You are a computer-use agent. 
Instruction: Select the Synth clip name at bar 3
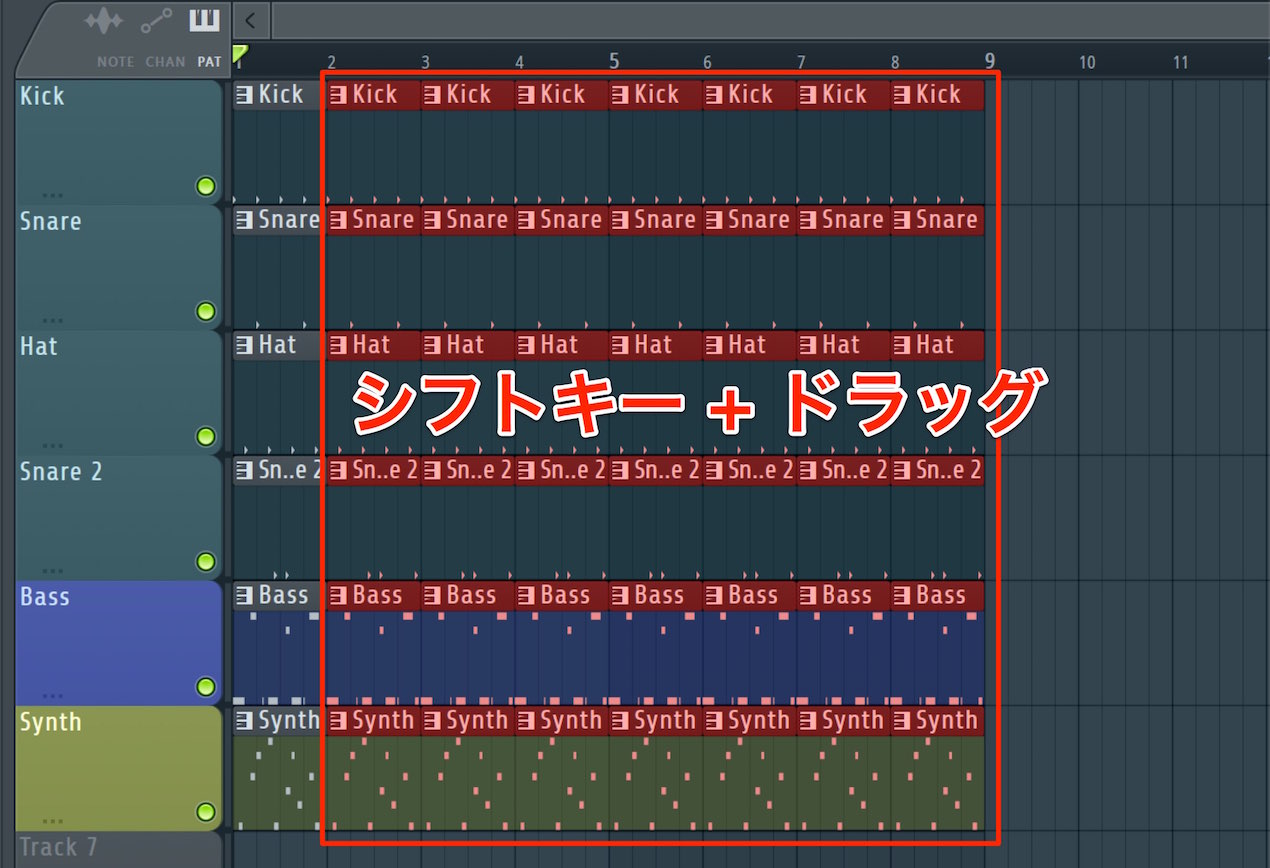[477, 721]
